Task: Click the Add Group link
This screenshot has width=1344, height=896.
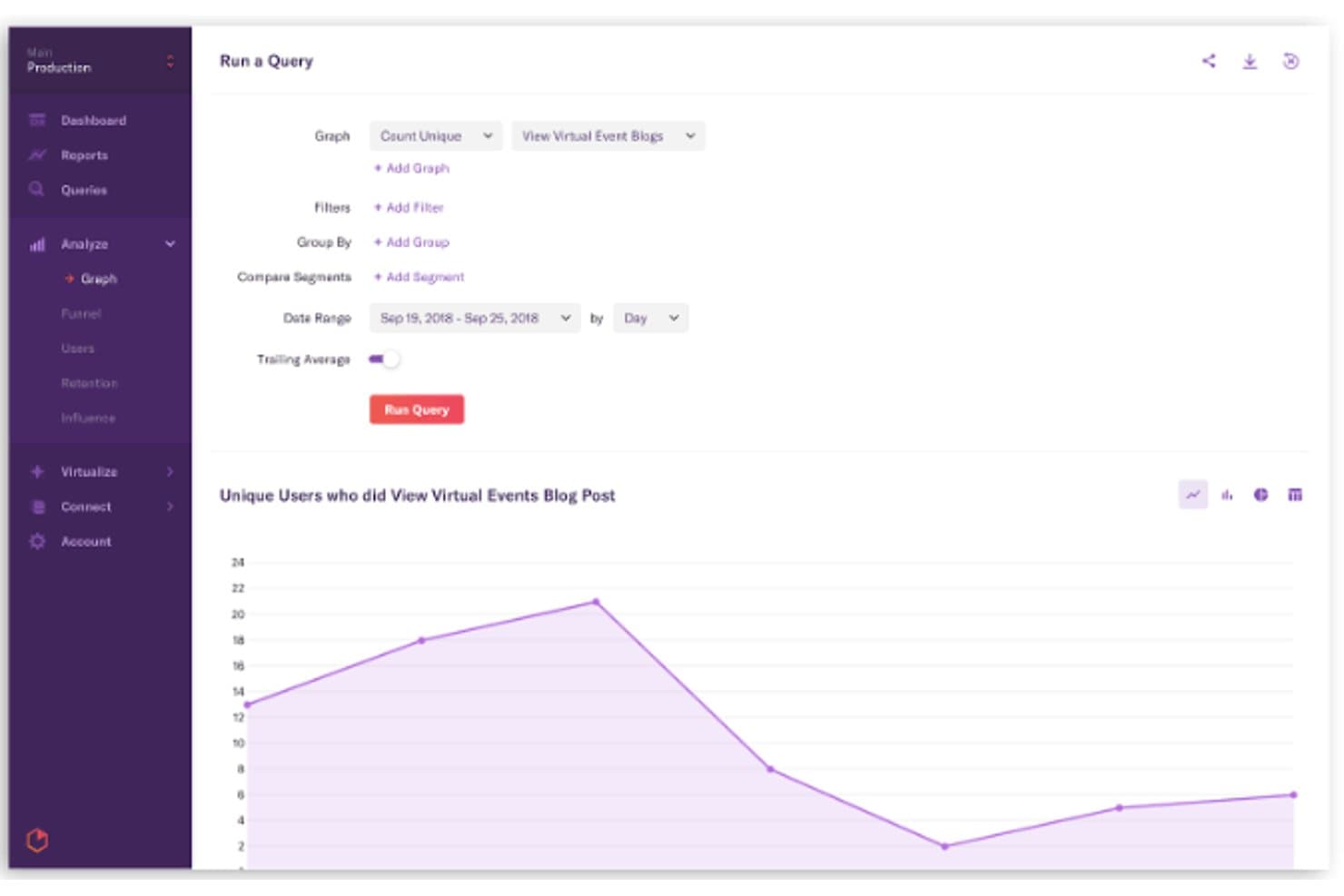Action: point(411,242)
